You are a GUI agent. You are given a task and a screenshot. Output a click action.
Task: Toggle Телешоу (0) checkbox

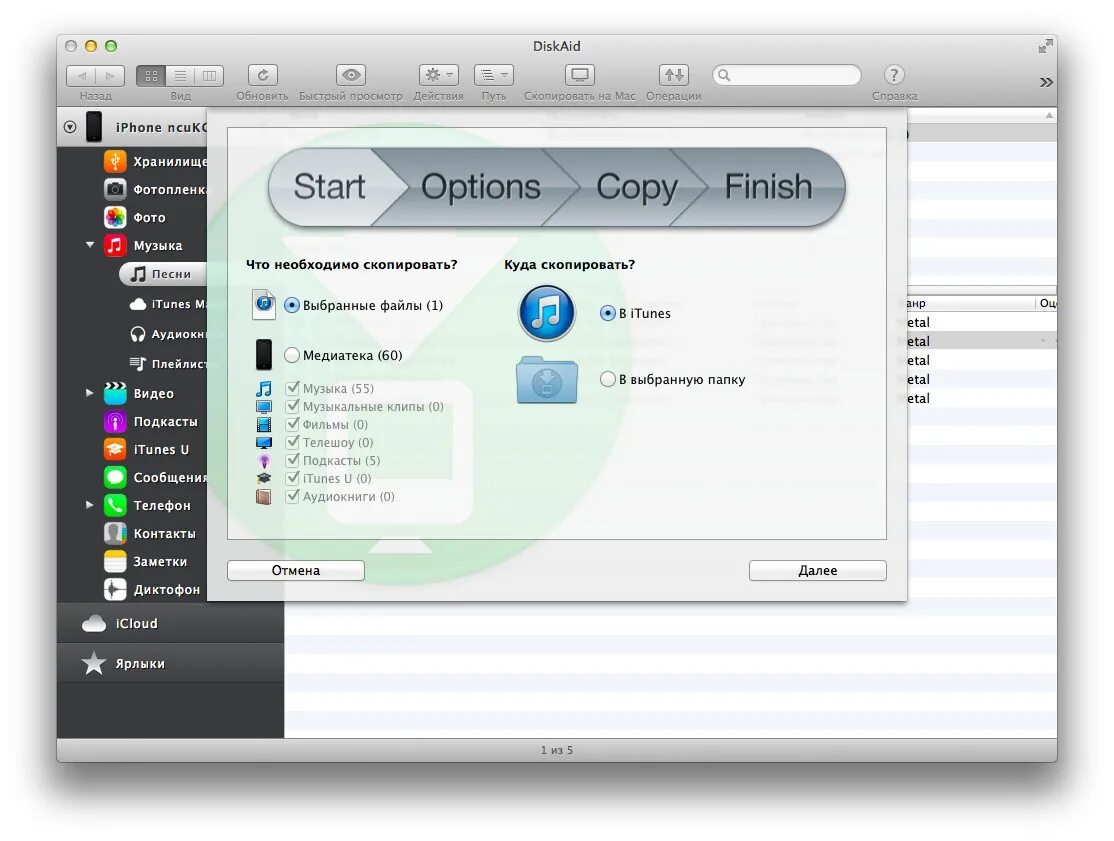(x=292, y=442)
